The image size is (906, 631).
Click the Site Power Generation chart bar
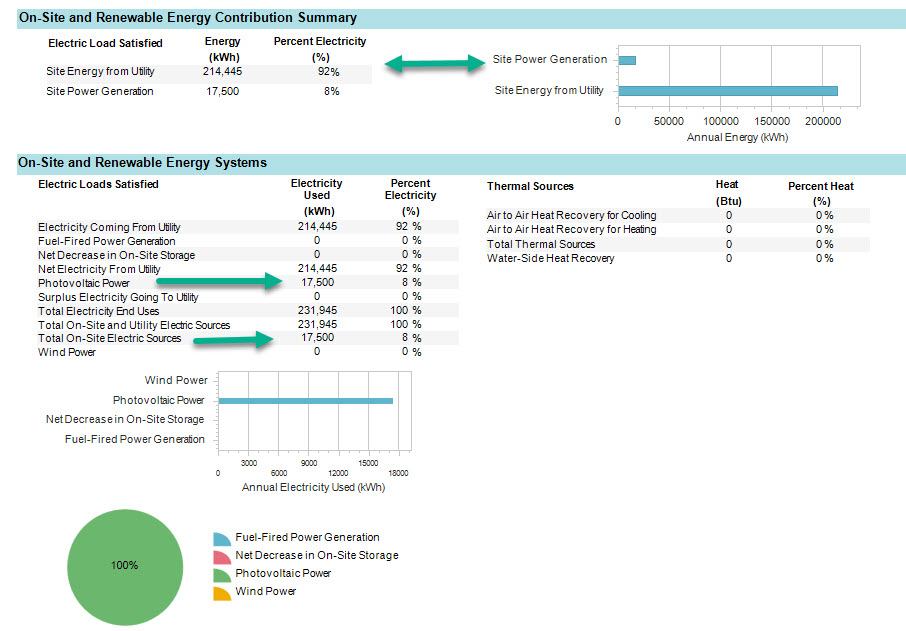pos(627,60)
